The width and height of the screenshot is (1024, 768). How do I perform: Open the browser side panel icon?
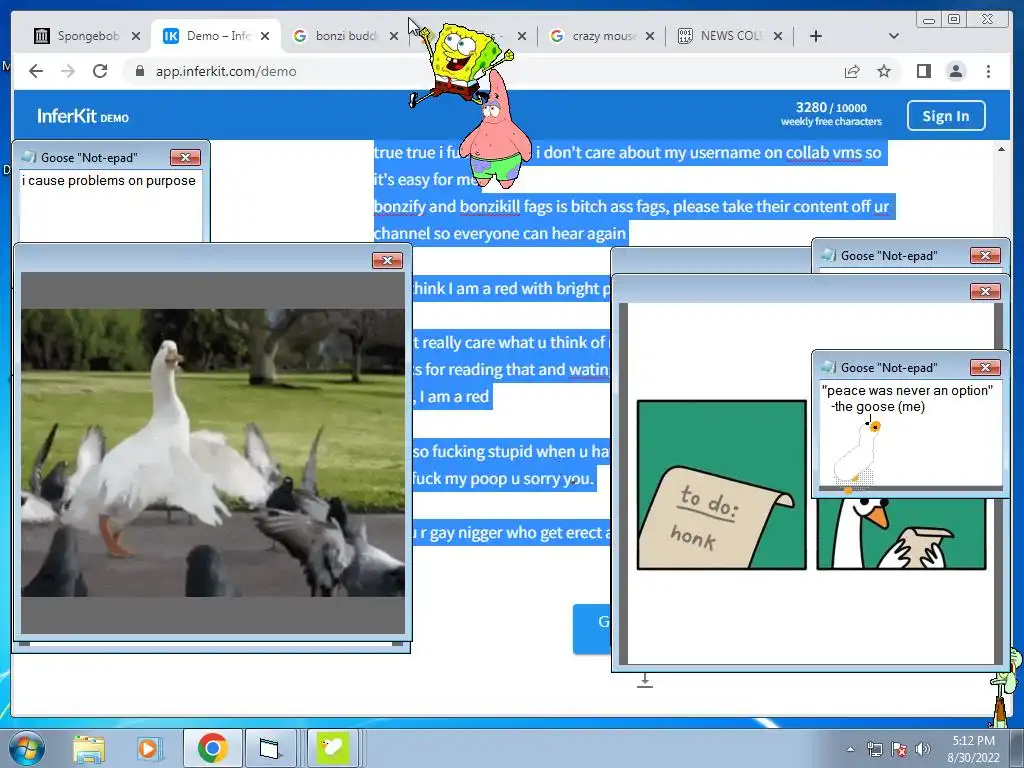click(x=923, y=71)
